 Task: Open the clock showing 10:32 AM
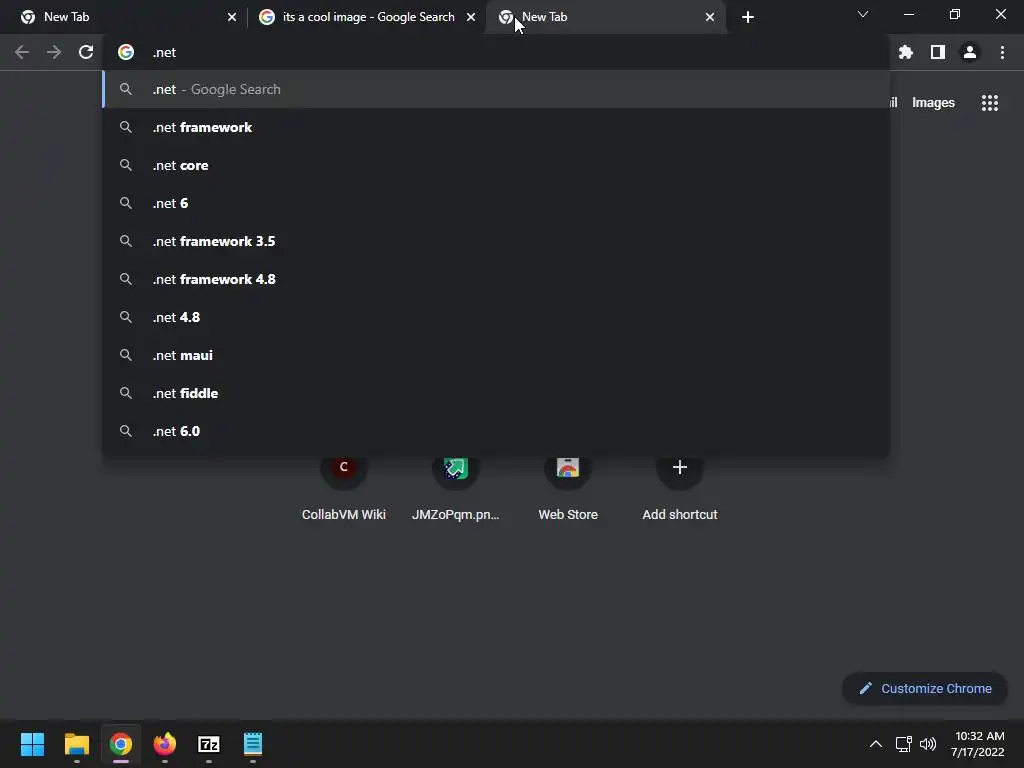(x=978, y=744)
